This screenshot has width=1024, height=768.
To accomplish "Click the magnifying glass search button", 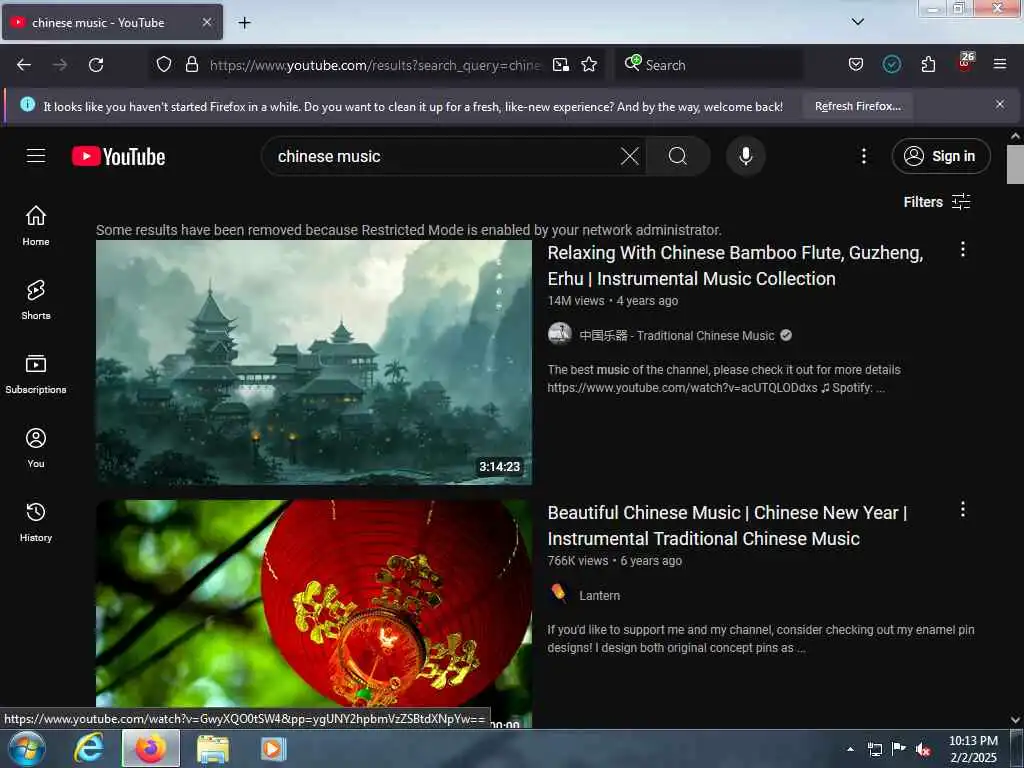I will coord(678,156).
